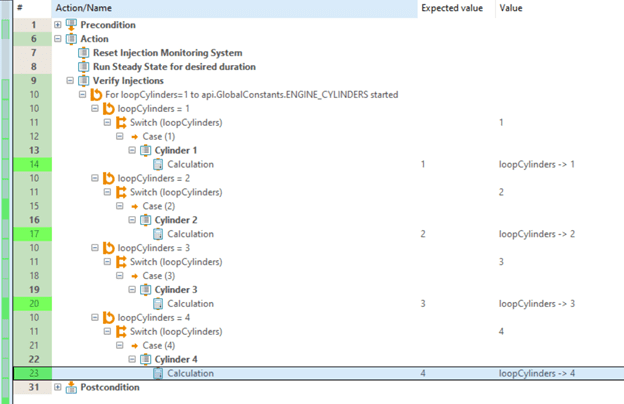Viewport: 624px width, 404px height.
Task: Click the Case (3) arrow icon
Action: click(x=135, y=276)
